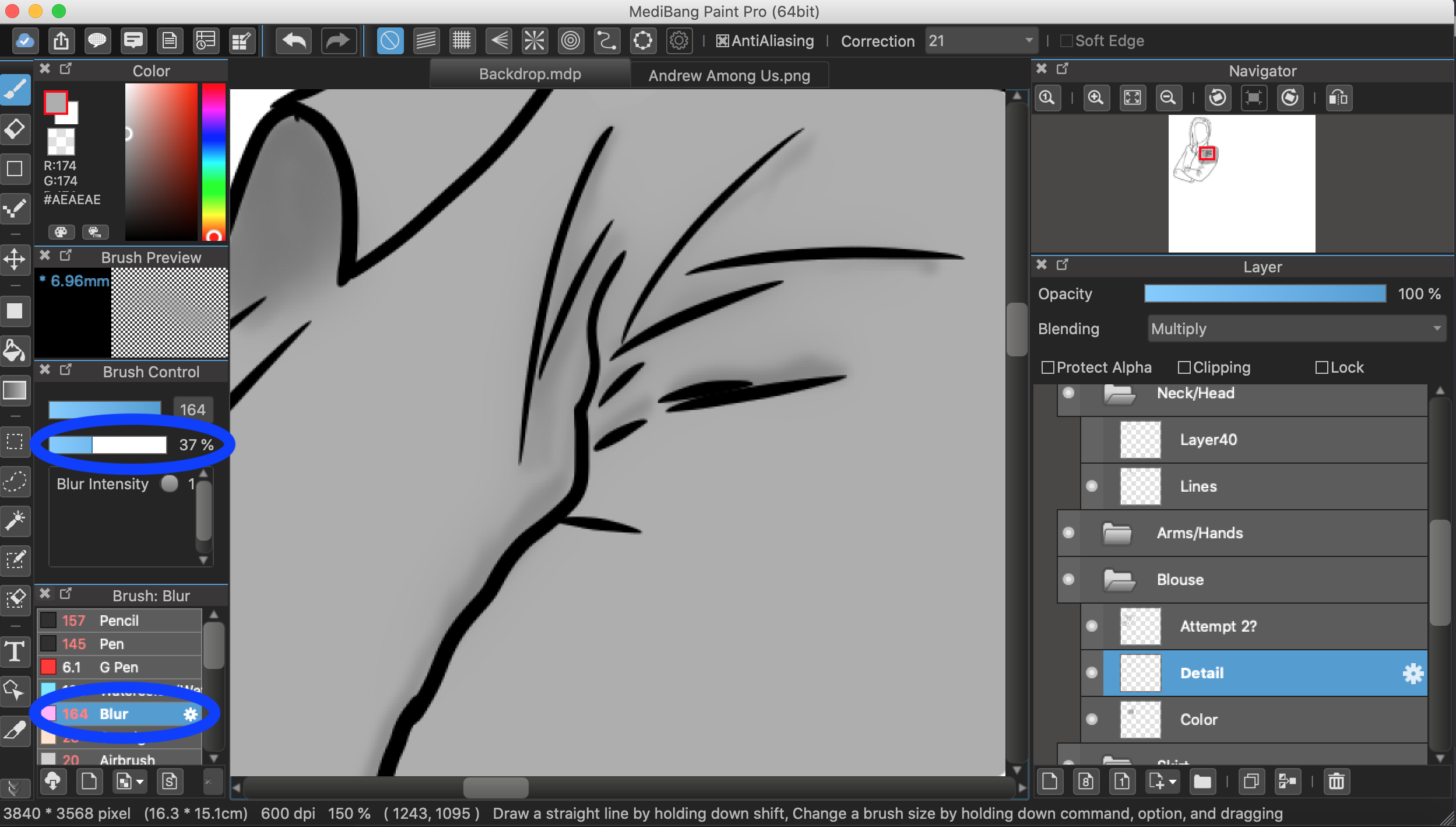1456x827 pixels.
Task: Click the symmetry ruler icon
Action: [537, 40]
